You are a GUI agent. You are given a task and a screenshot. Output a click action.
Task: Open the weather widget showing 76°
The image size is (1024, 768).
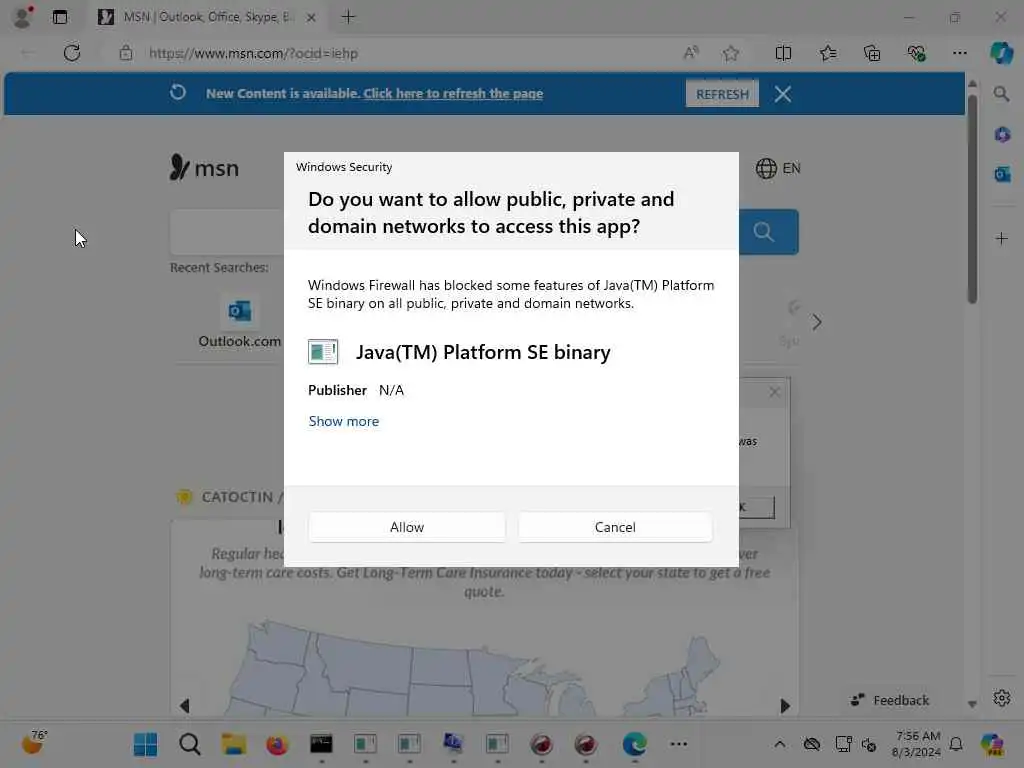[x=34, y=743]
